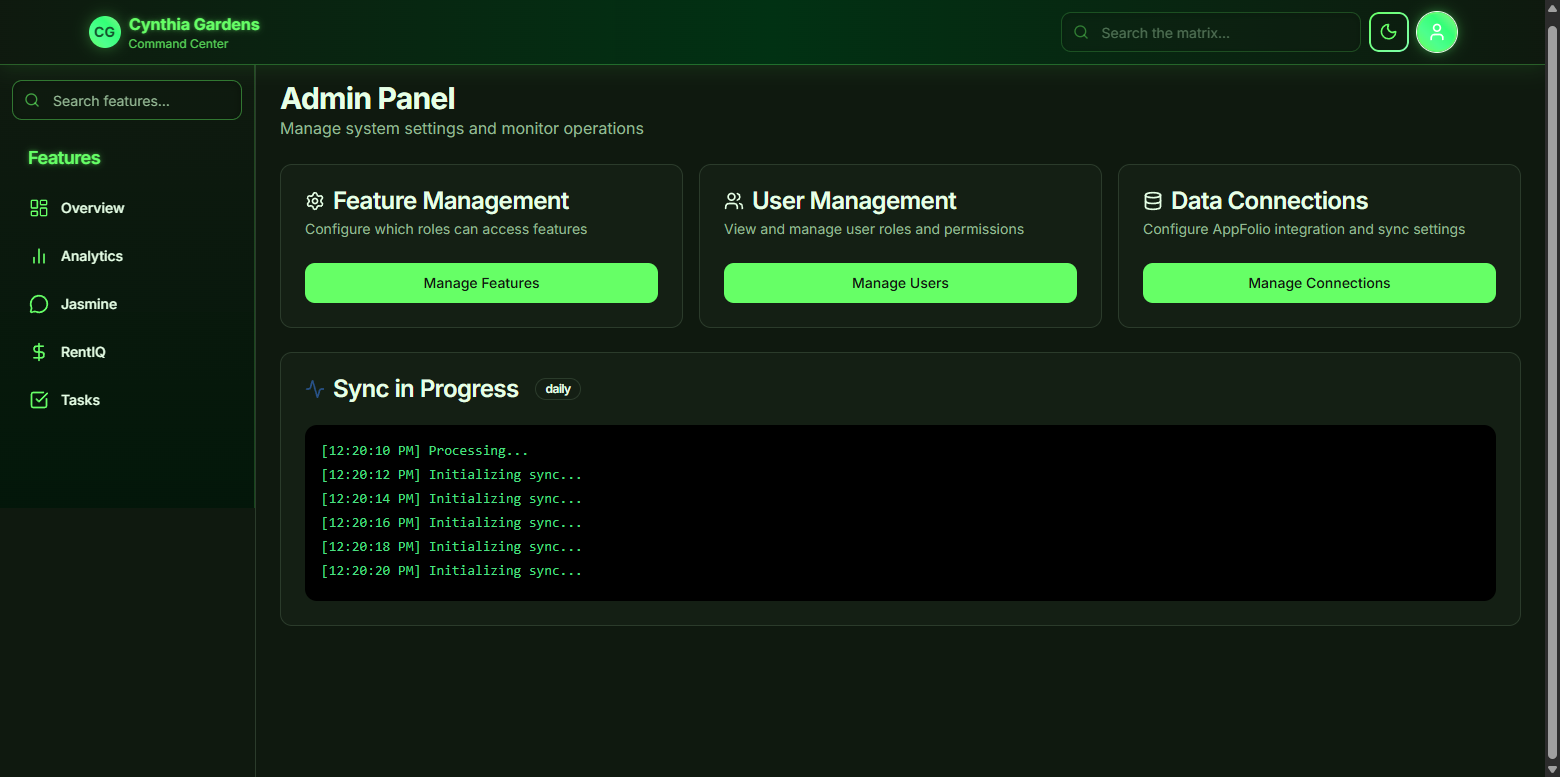Click the RentIQ dollar sign icon
This screenshot has height=777, width=1560.
coord(39,352)
